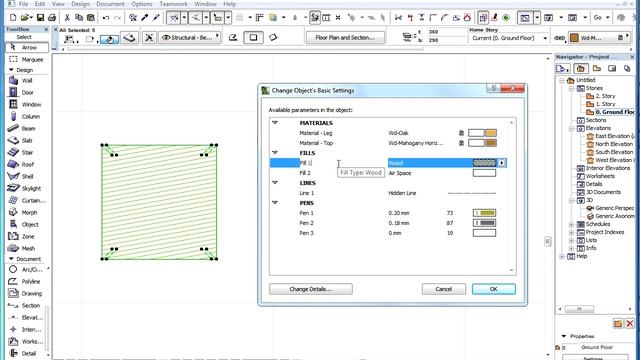640x360 pixels.
Task: Open the File menu
Action: (x=23, y=4)
